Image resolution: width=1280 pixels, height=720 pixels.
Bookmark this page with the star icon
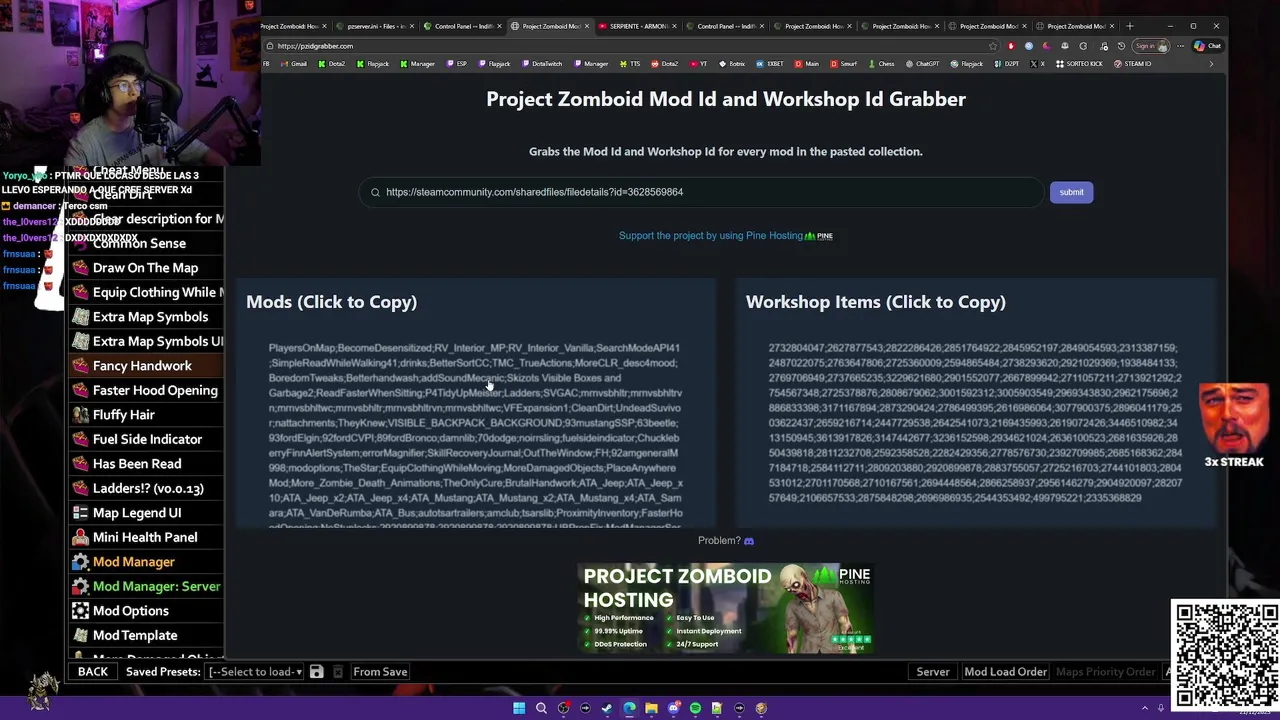[x=992, y=46]
